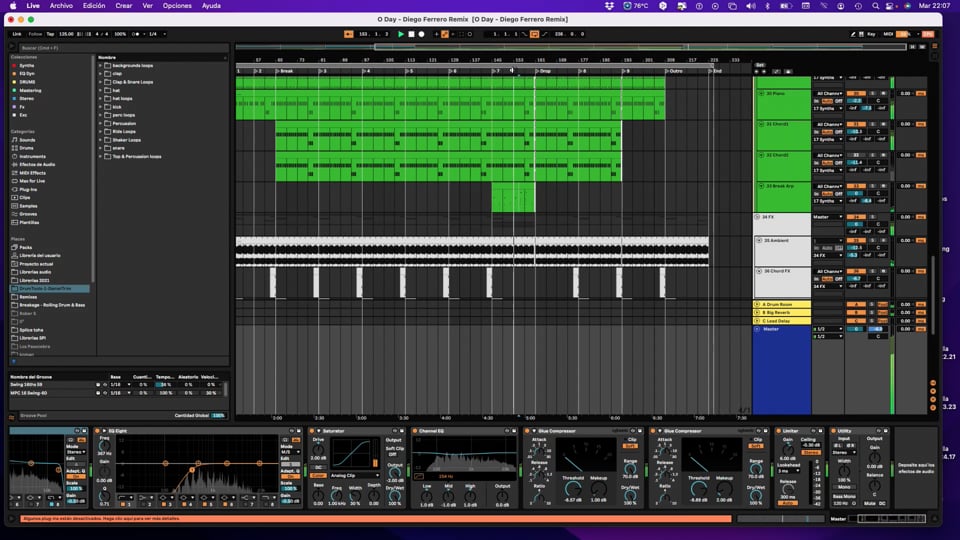
Task: Click save icon for Swing 16ths 59 groove
Action: pos(98,384)
